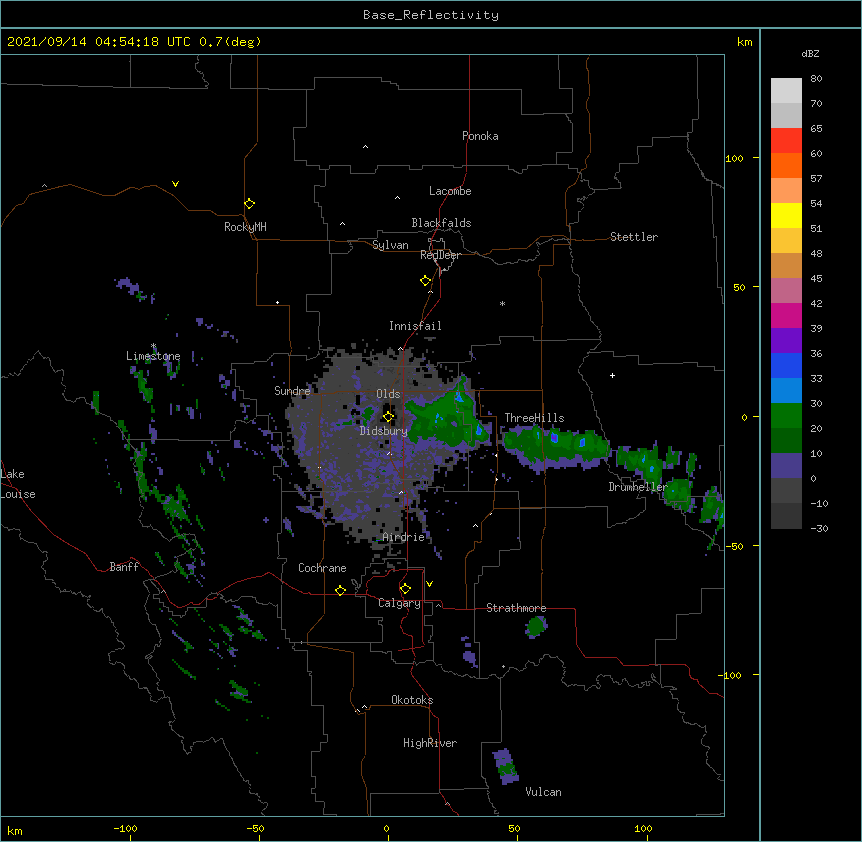Viewport: 862px width, 842px height.
Task: Click the ThreeHills label
Action: pos(534,418)
